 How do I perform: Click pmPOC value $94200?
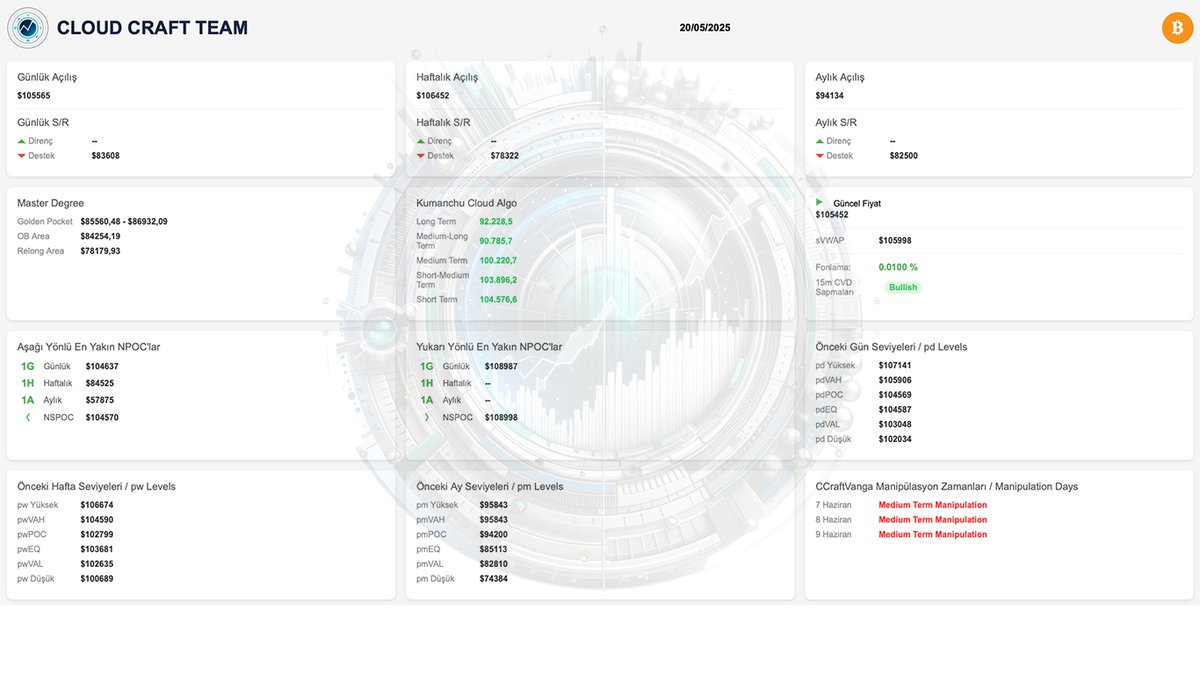pos(493,534)
